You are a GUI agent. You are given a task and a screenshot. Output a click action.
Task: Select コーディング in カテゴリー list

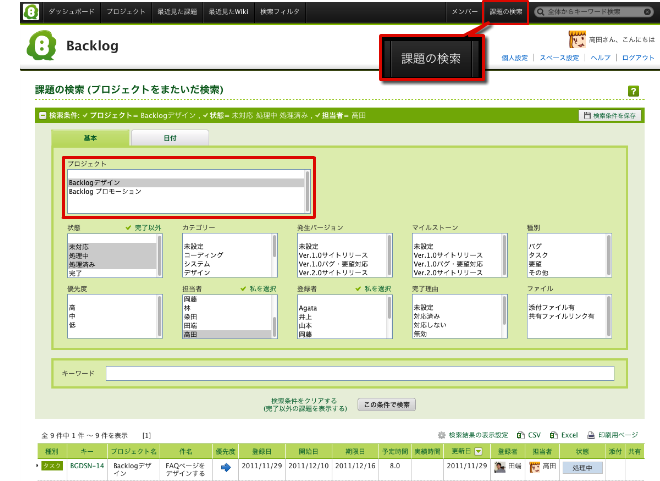tap(227, 255)
